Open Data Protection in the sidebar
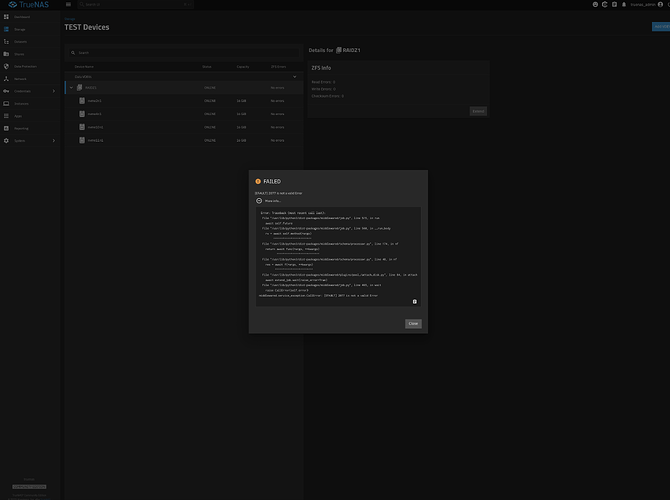670x500 pixels. click(30, 66)
